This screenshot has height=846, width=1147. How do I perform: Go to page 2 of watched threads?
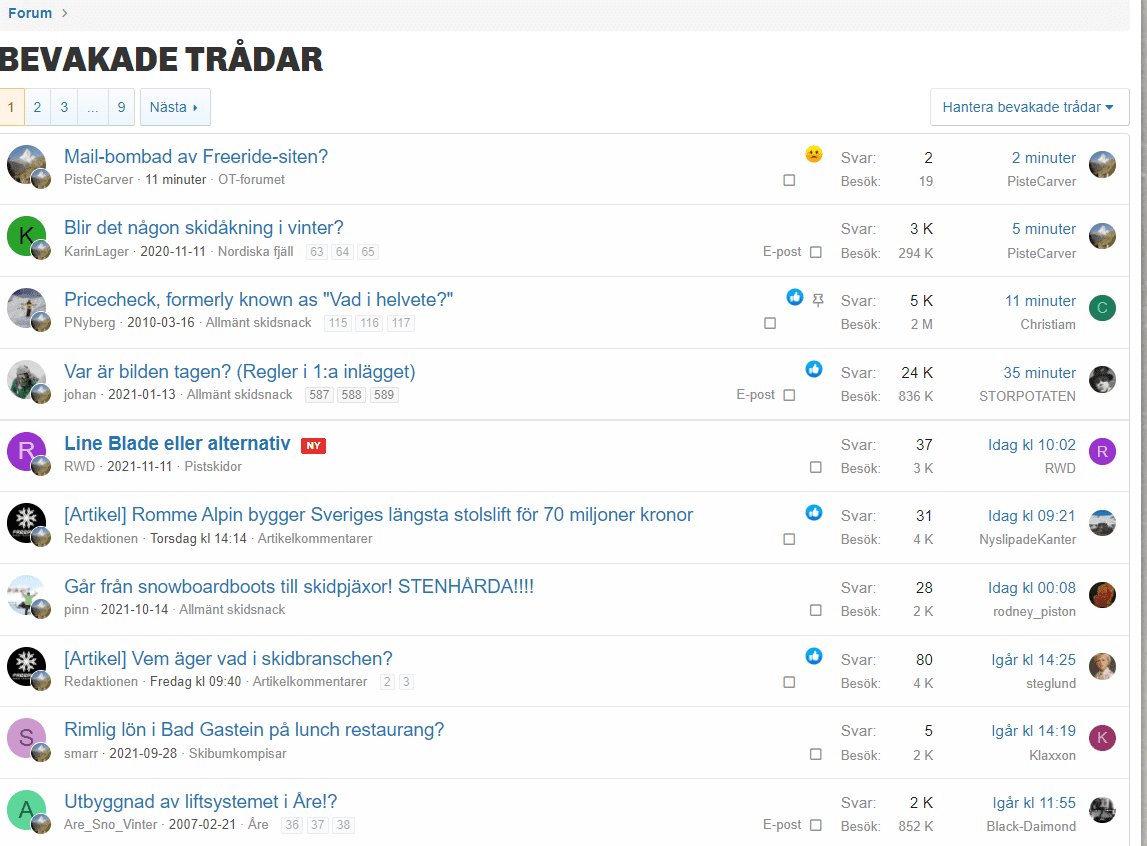pyautogui.click(x=37, y=107)
